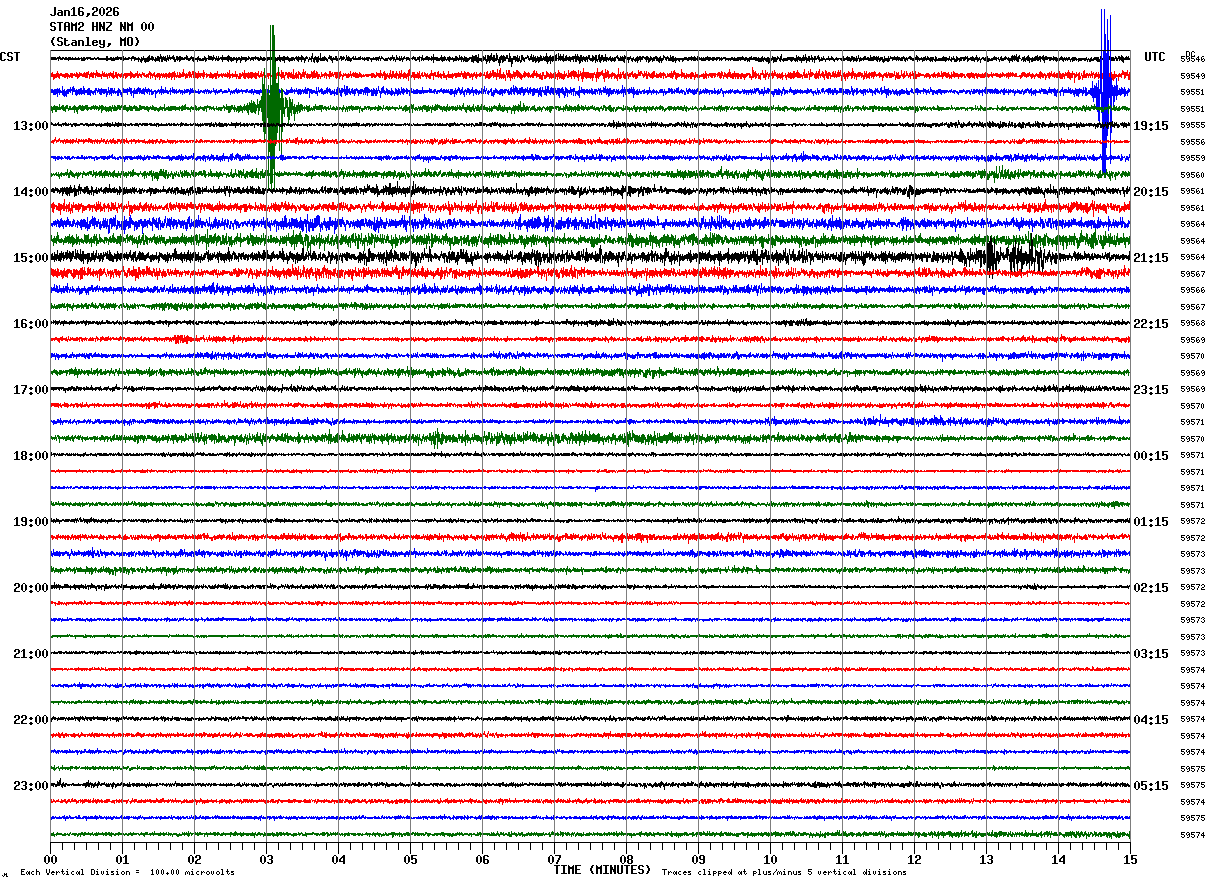Image resolution: width=1210 pixels, height=886 pixels.
Task: Click the TIME (MINUTES) axis title
Action: 602,869
